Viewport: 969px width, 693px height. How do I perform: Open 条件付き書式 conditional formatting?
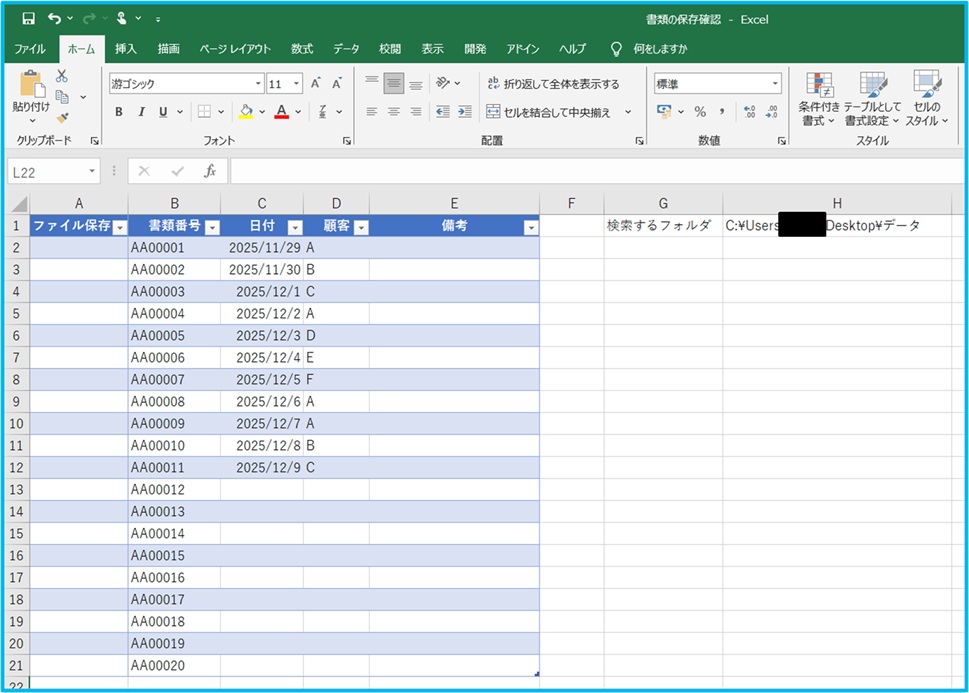(819, 102)
